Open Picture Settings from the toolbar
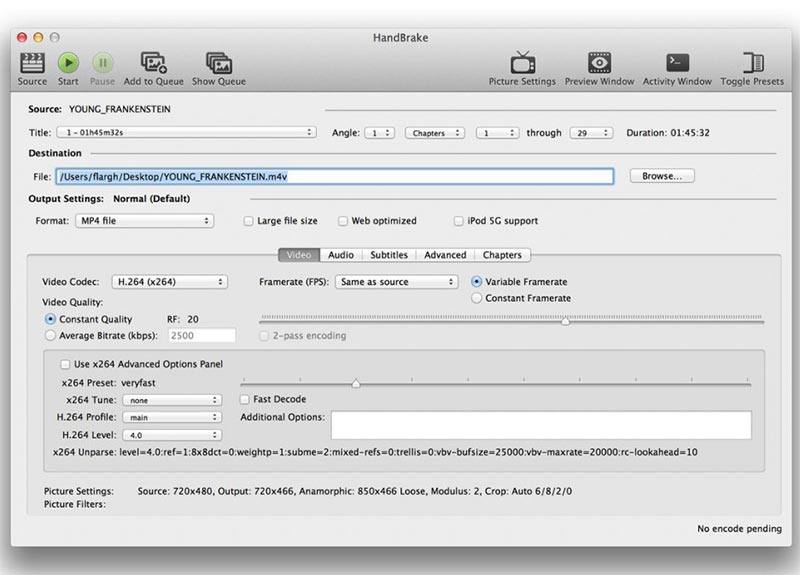 (x=522, y=63)
